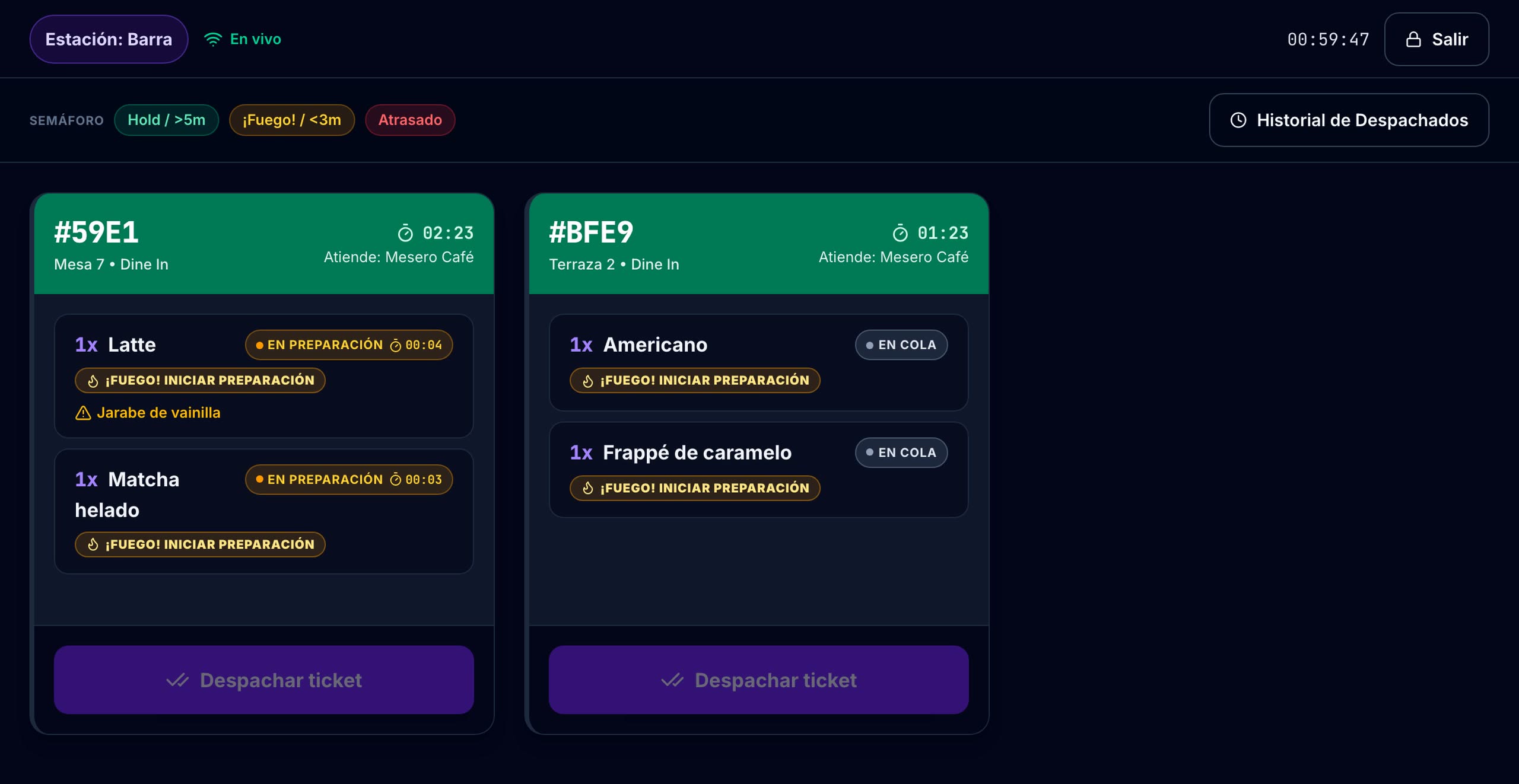Click ¡FUEGO! INICIAR PREPARACIÓN under Americano
Image resolution: width=1519 pixels, height=784 pixels.
pos(695,381)
